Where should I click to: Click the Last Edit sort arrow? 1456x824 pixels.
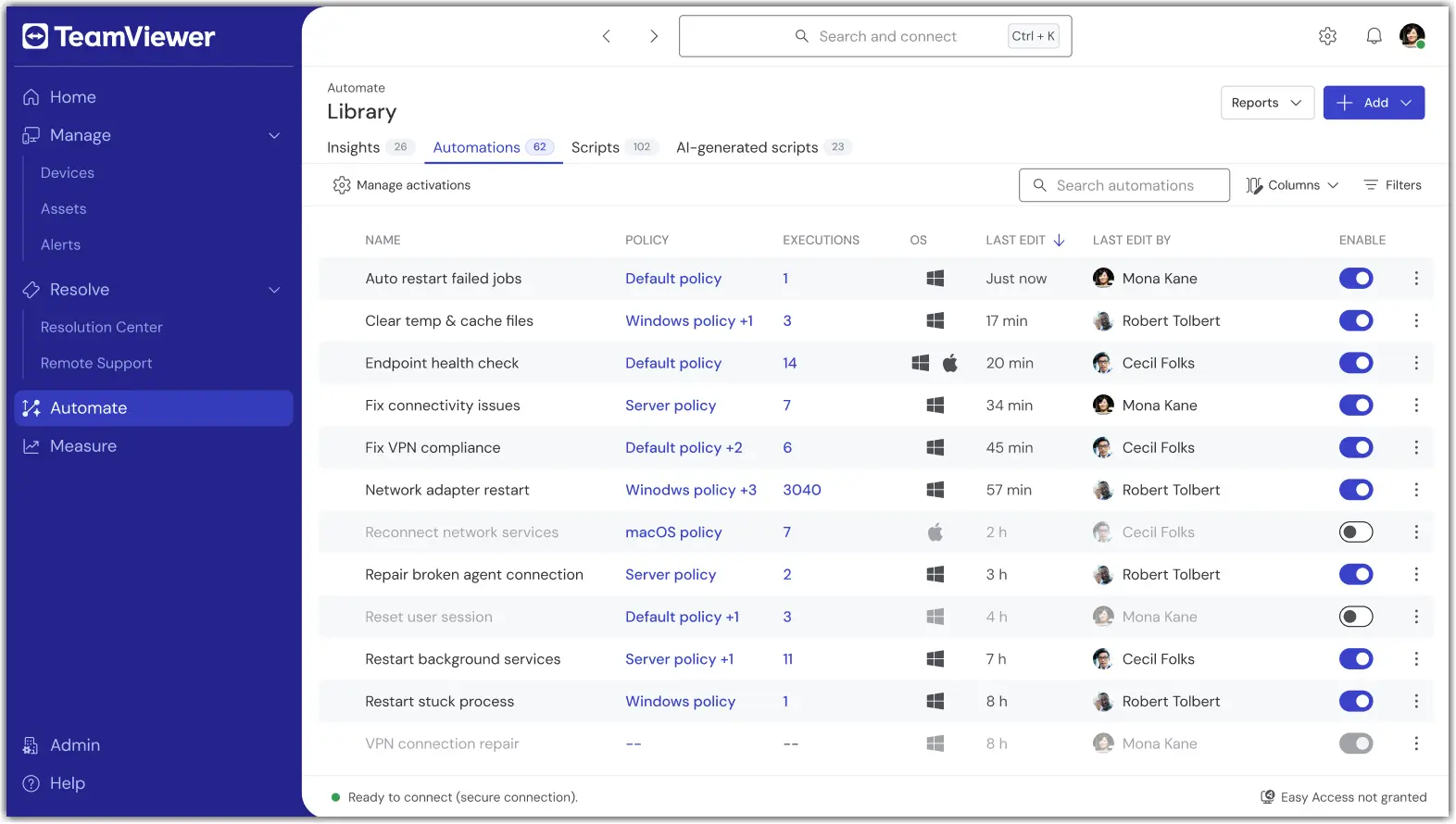tap(1059, 241)
